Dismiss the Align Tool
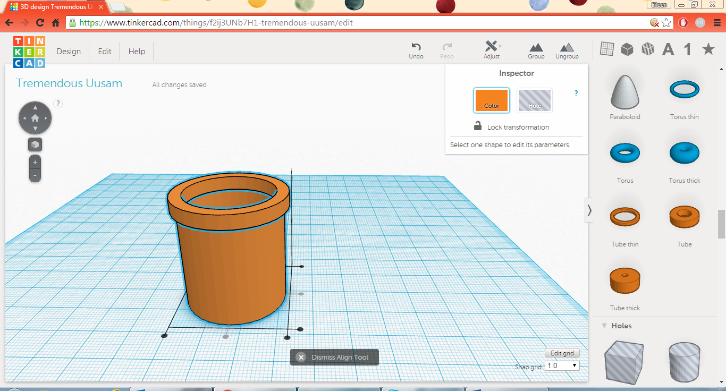This screenshot has width=726, height=391. tap(334, 357)
